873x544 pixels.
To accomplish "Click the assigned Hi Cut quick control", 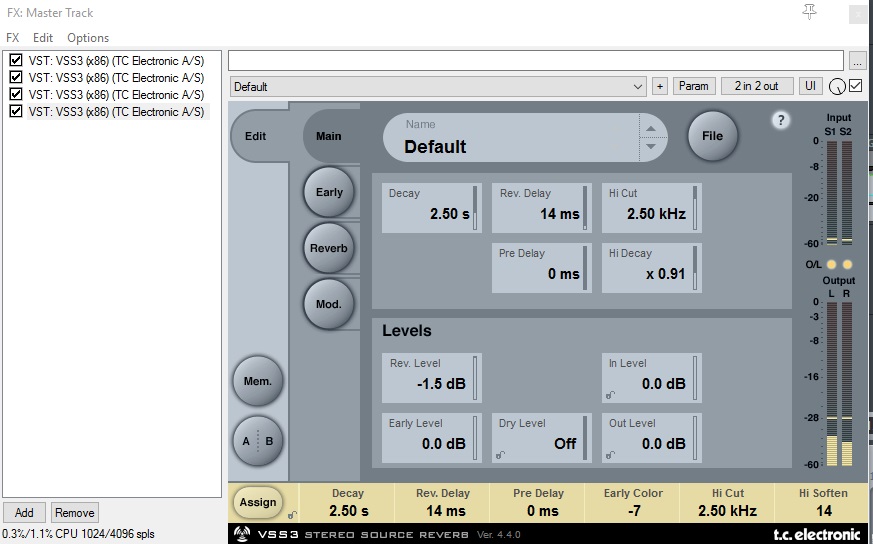I will point(728,503).
